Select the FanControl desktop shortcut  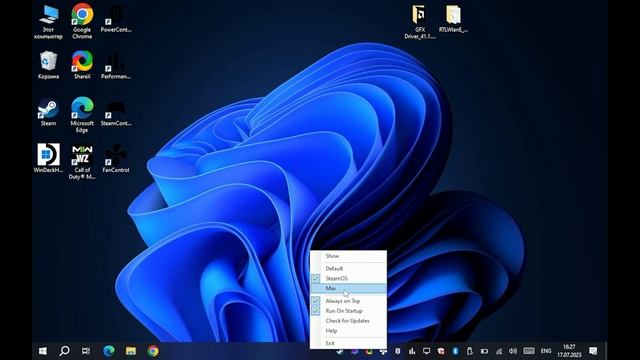116,158
